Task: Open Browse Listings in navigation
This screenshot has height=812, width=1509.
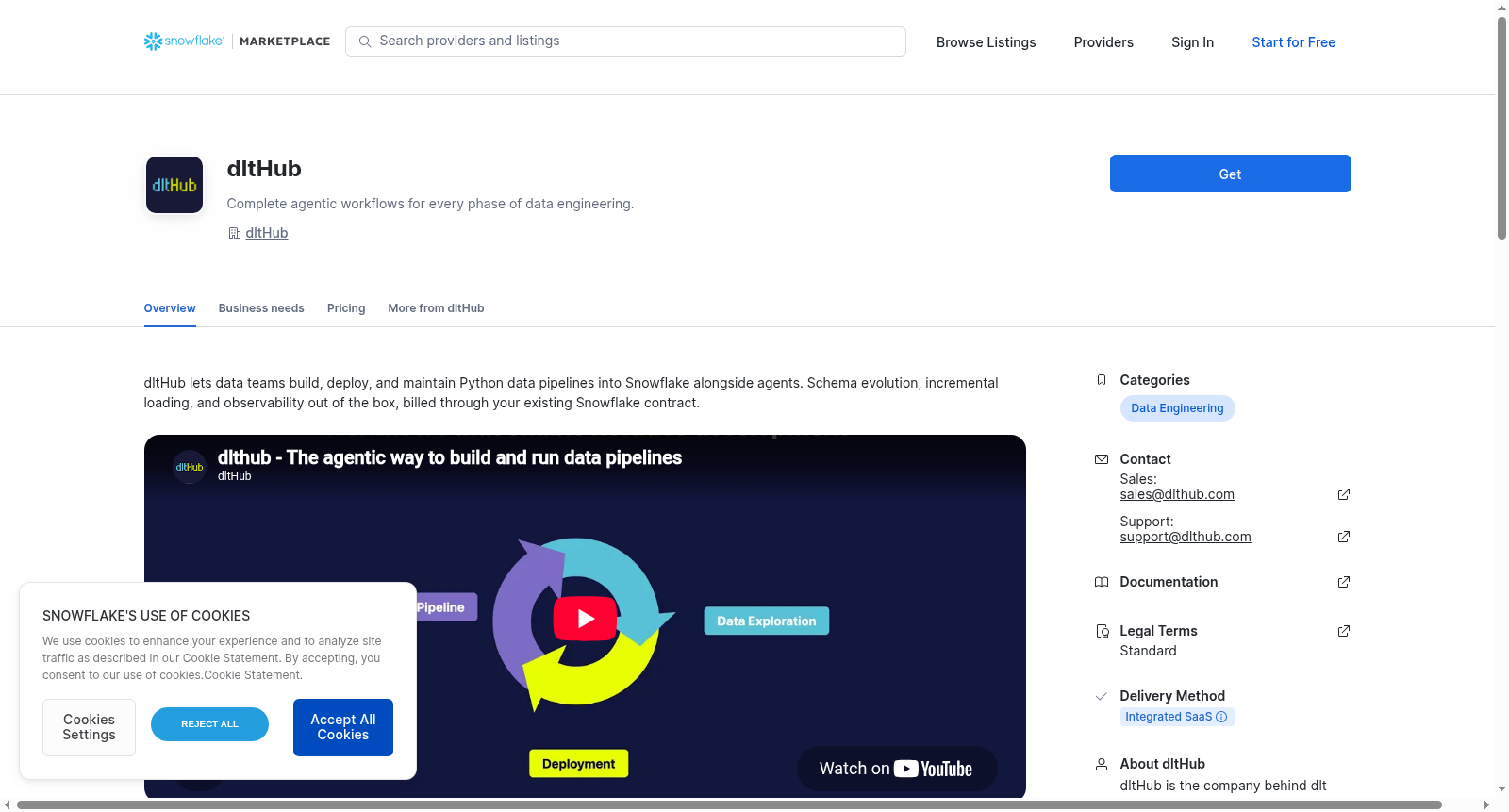Action: pos(987,42)
